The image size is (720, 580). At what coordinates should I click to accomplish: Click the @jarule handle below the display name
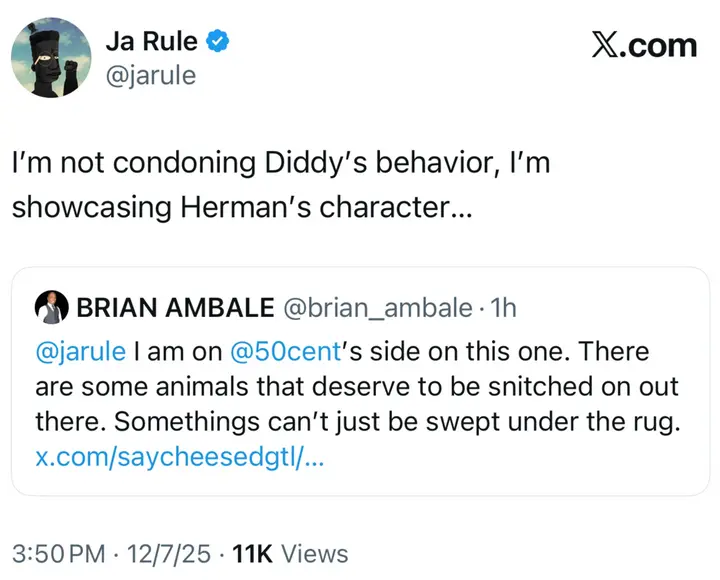(x=151, y=76)
